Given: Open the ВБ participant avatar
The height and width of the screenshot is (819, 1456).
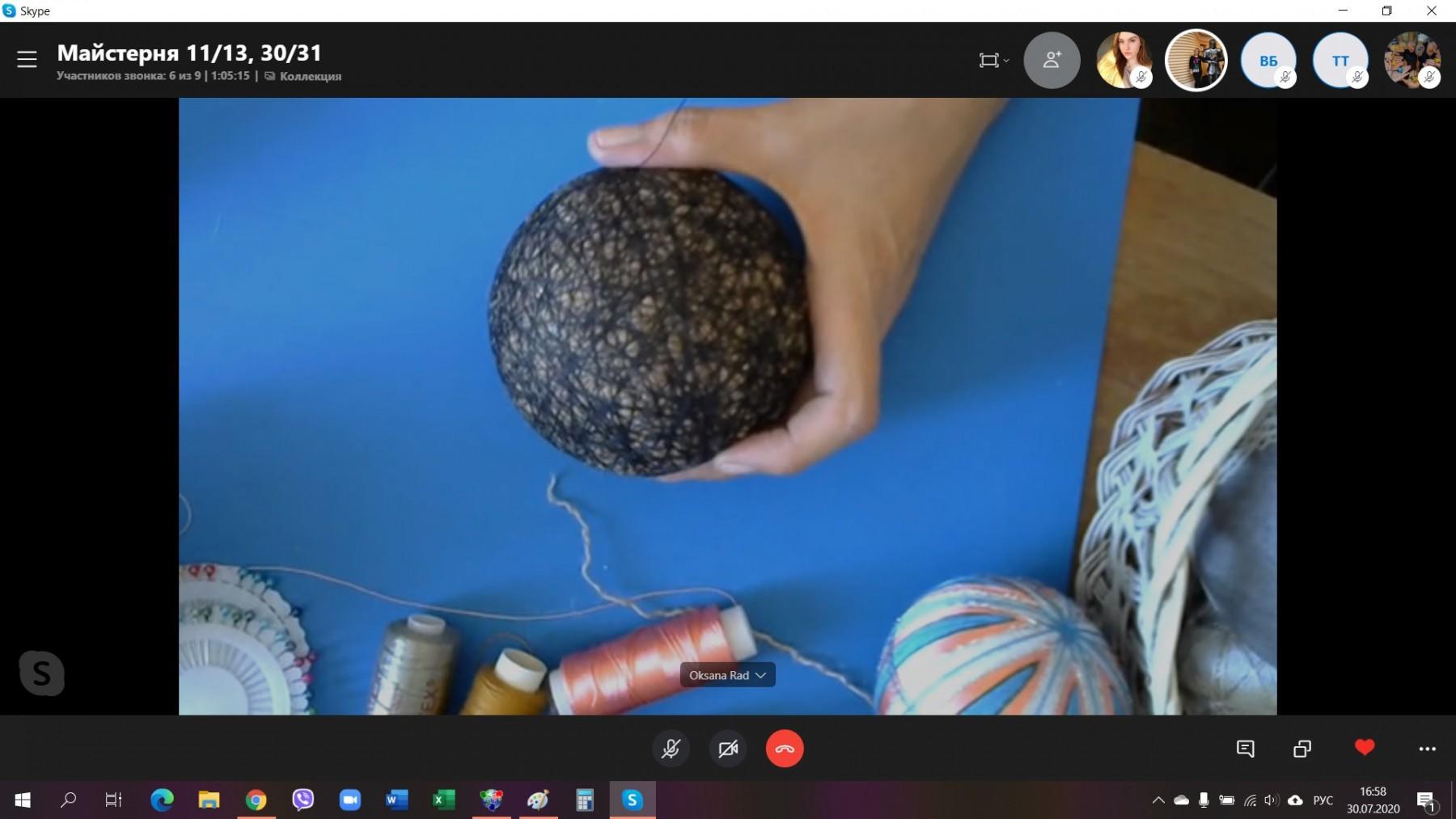Looking at the screenshot, I should (x=1268, y=60).
